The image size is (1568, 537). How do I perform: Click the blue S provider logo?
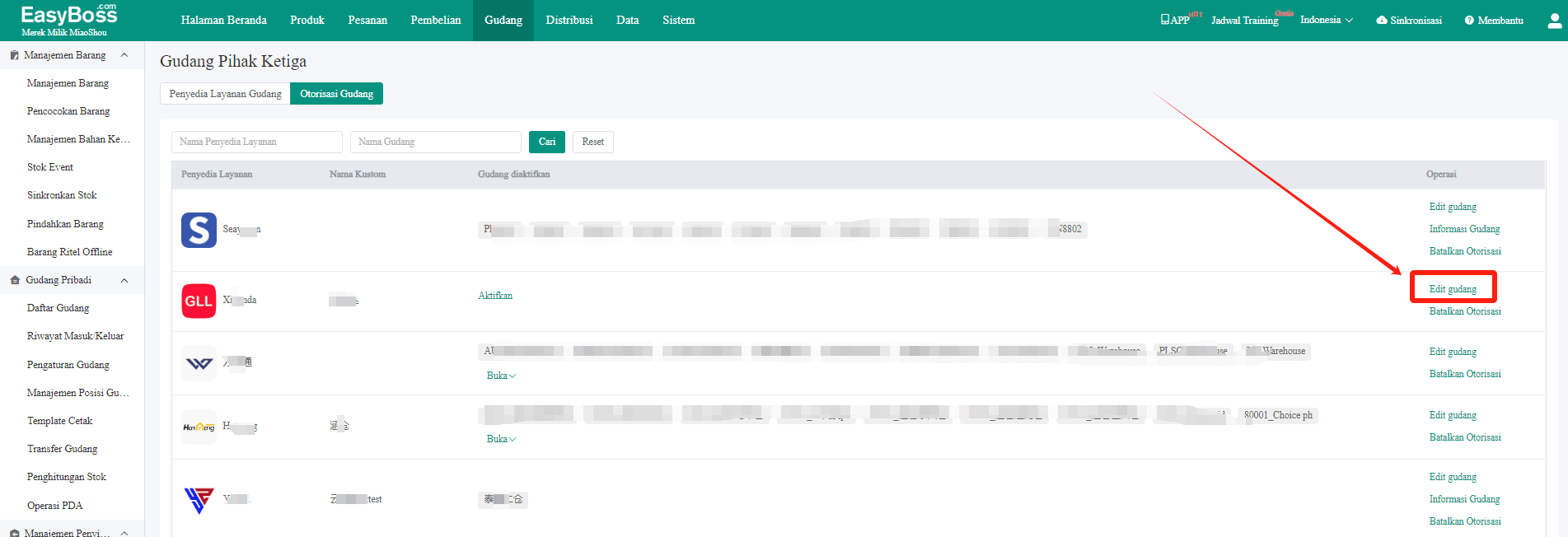coord(199,230)
